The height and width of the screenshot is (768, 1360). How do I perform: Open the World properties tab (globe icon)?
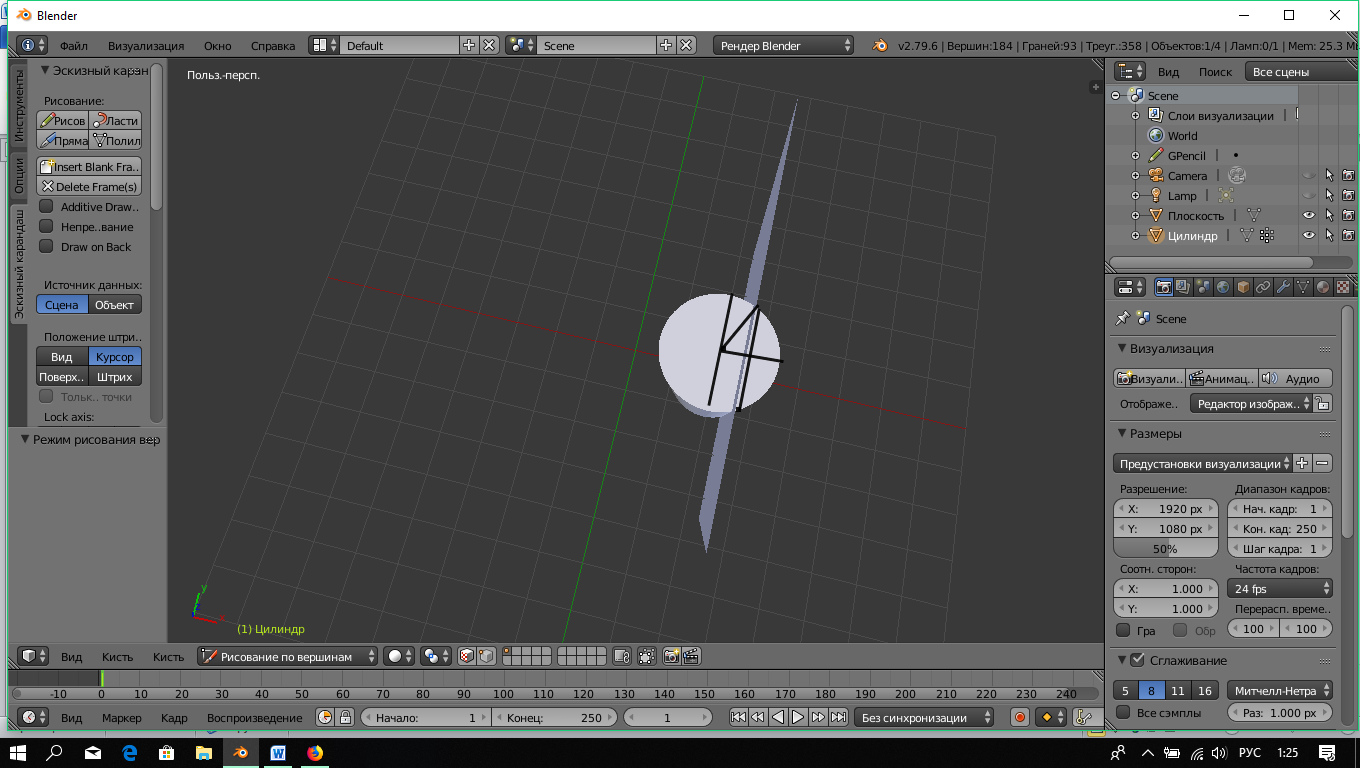click(x=1223, y=287)
